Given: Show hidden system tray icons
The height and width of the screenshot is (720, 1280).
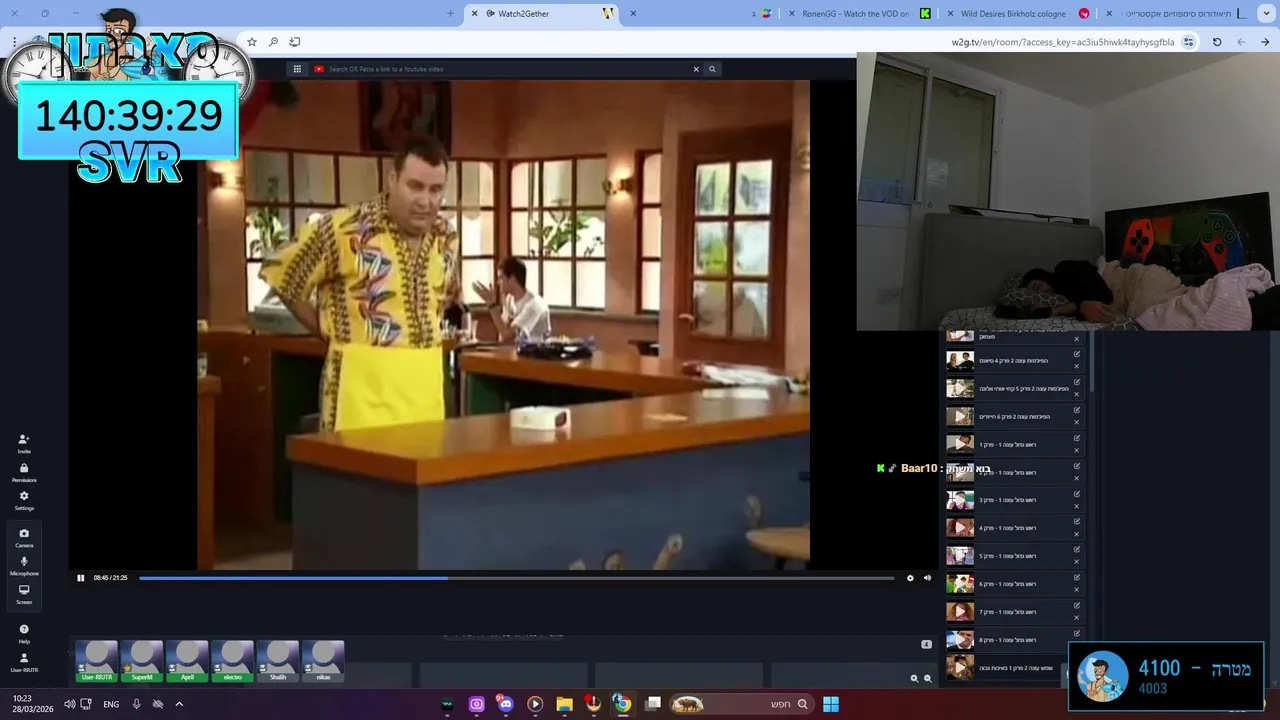Looking at the screenshot, I should coord(179,704).
